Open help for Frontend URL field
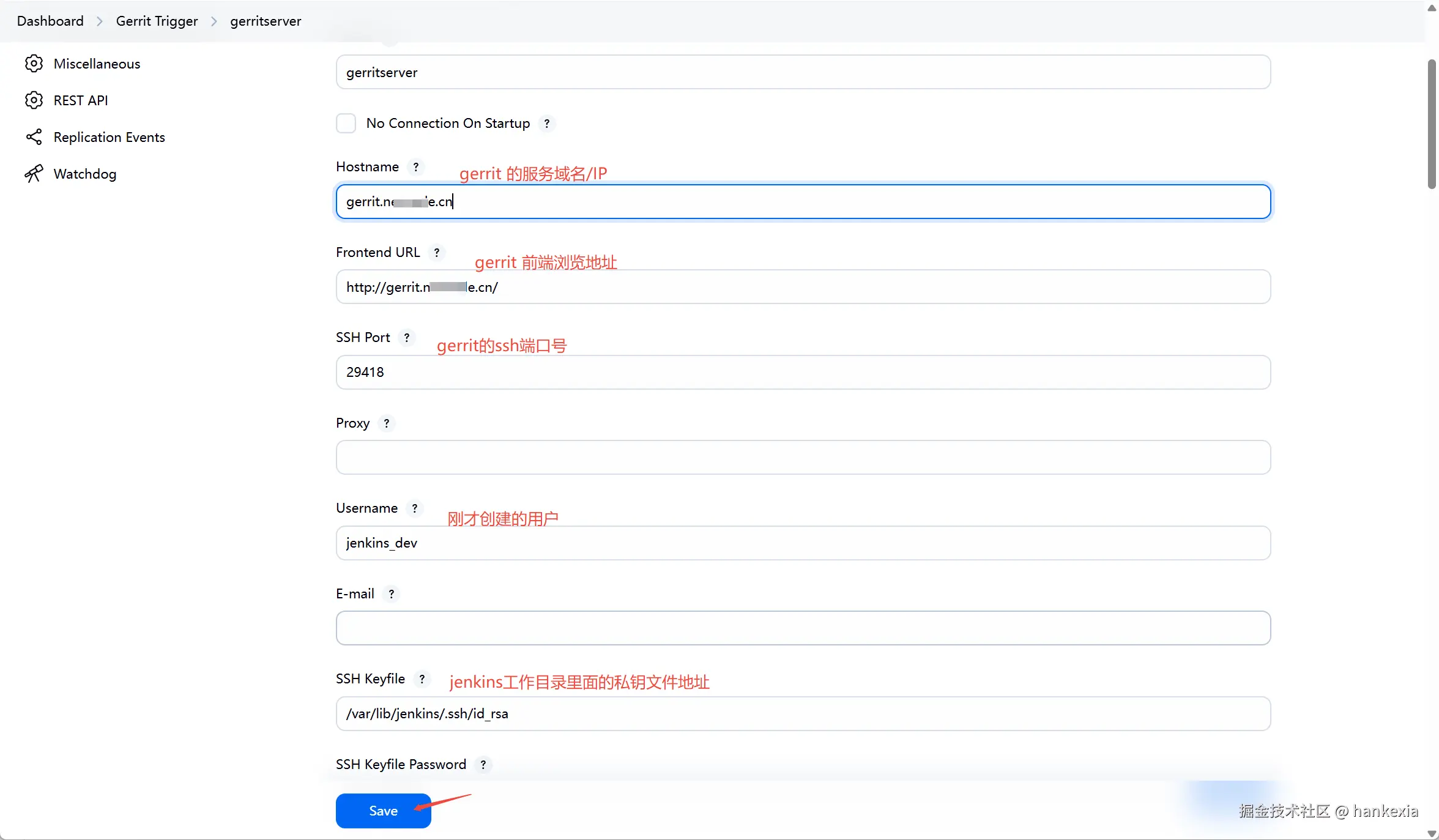The height and width of the screenshot is (840, 1439). click(436, 253)
